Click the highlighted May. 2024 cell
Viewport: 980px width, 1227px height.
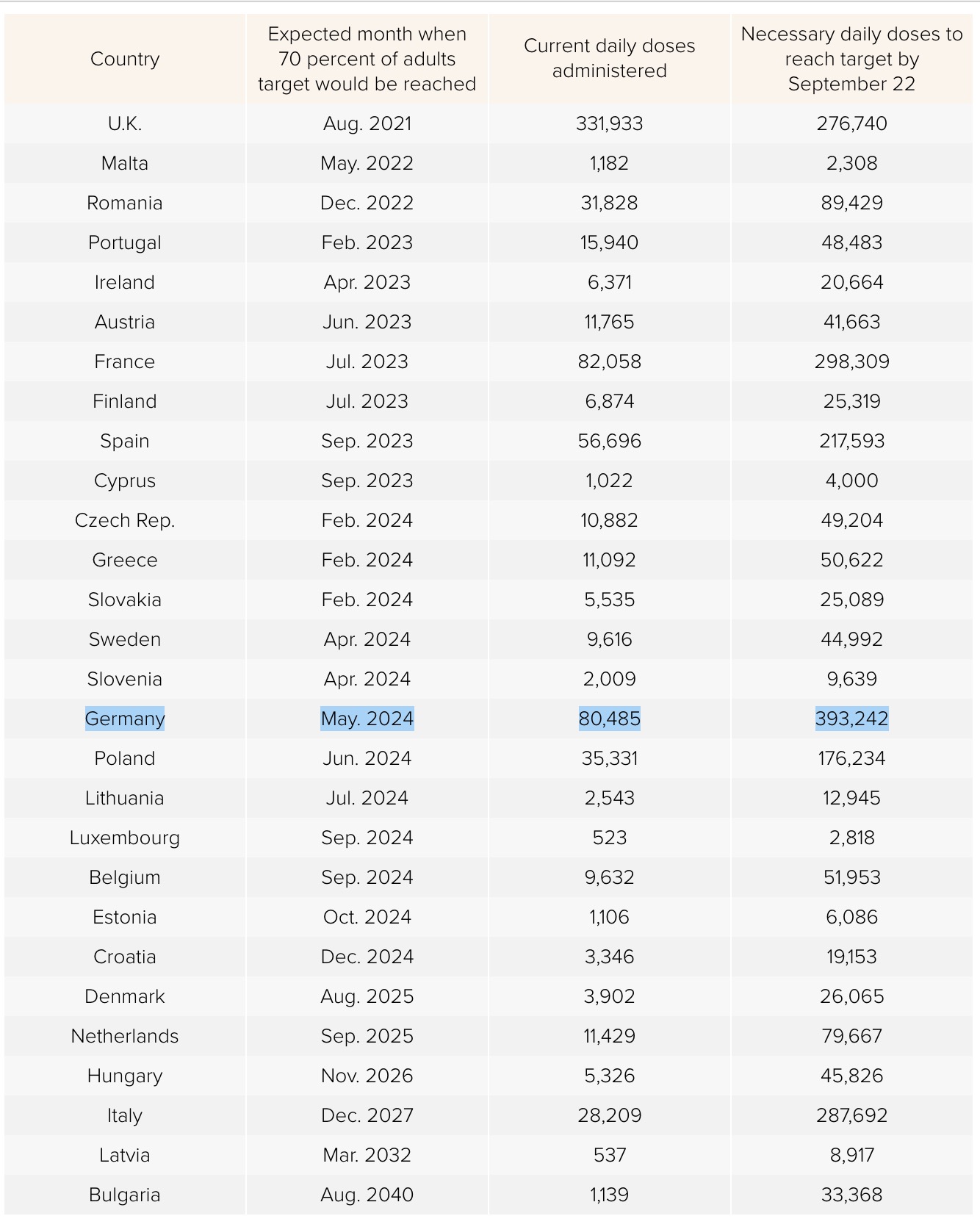[x=367, y=719]
